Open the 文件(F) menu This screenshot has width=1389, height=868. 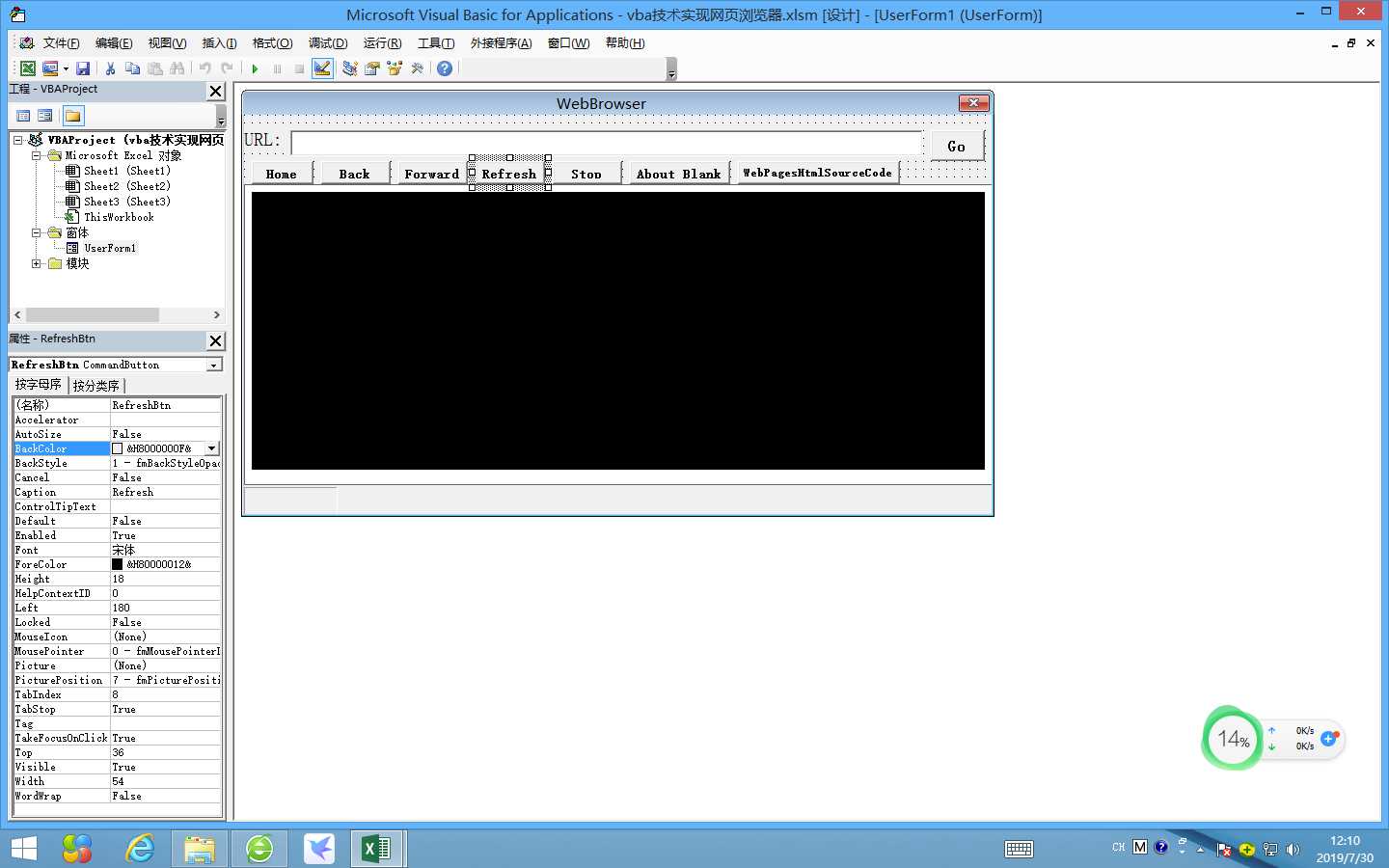pyautogui.click(x=61, y=43)
